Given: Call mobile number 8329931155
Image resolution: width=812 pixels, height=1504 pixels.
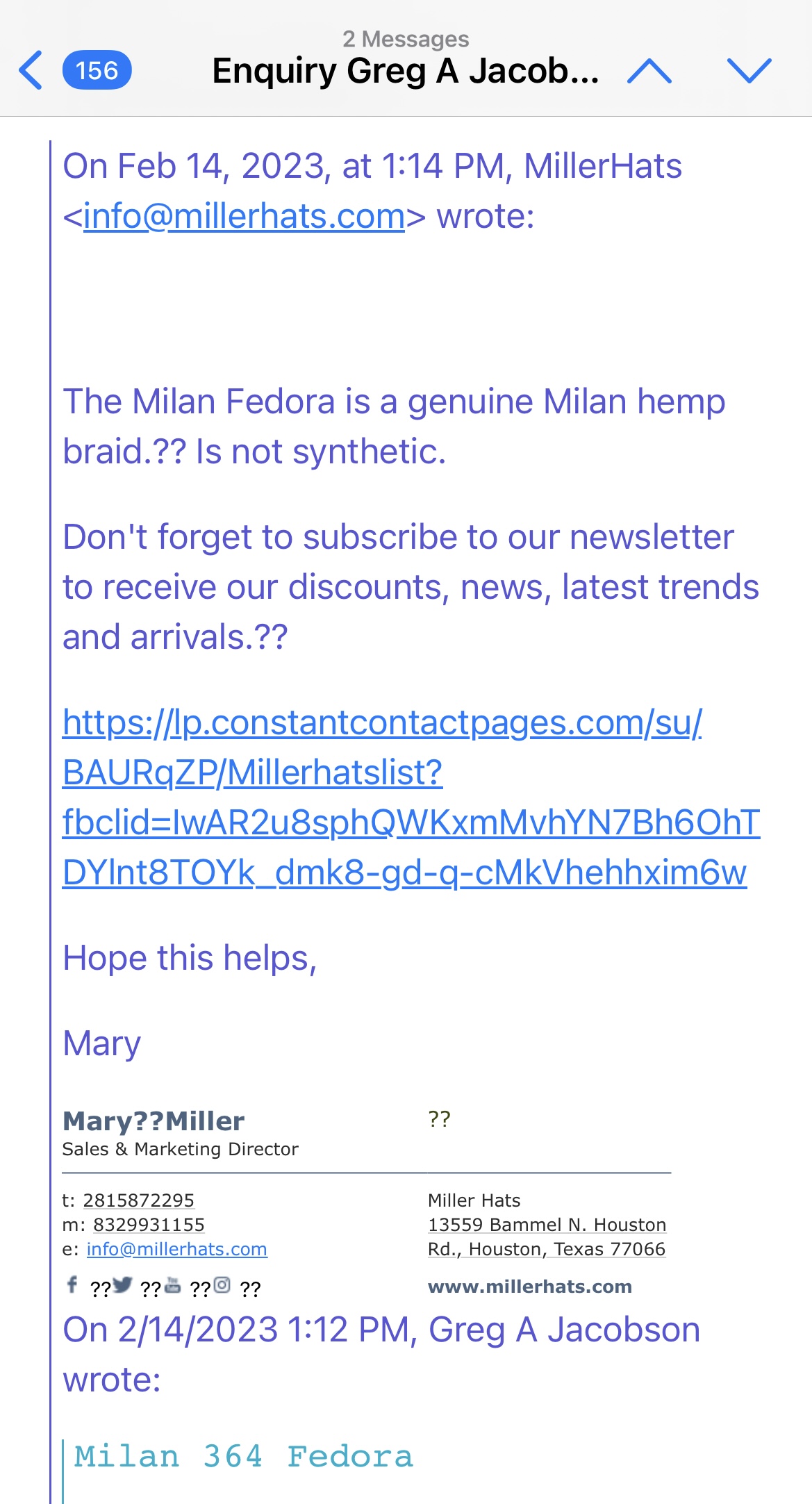Looking at the screenshot, I should tap(149, 1225).
